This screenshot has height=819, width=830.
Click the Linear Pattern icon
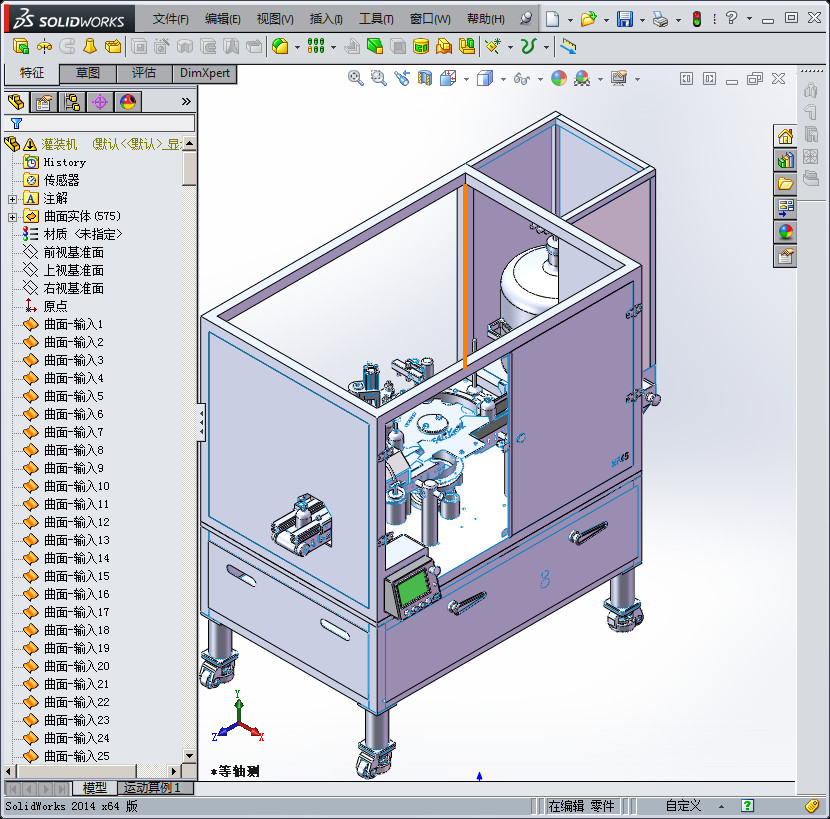coord(316,47)
